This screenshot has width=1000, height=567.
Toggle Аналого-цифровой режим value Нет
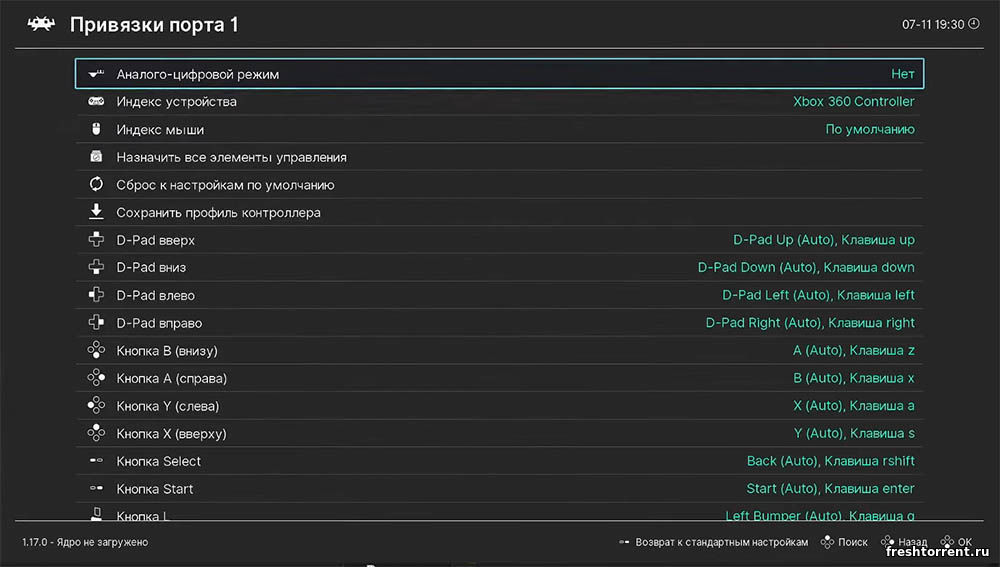902,74
